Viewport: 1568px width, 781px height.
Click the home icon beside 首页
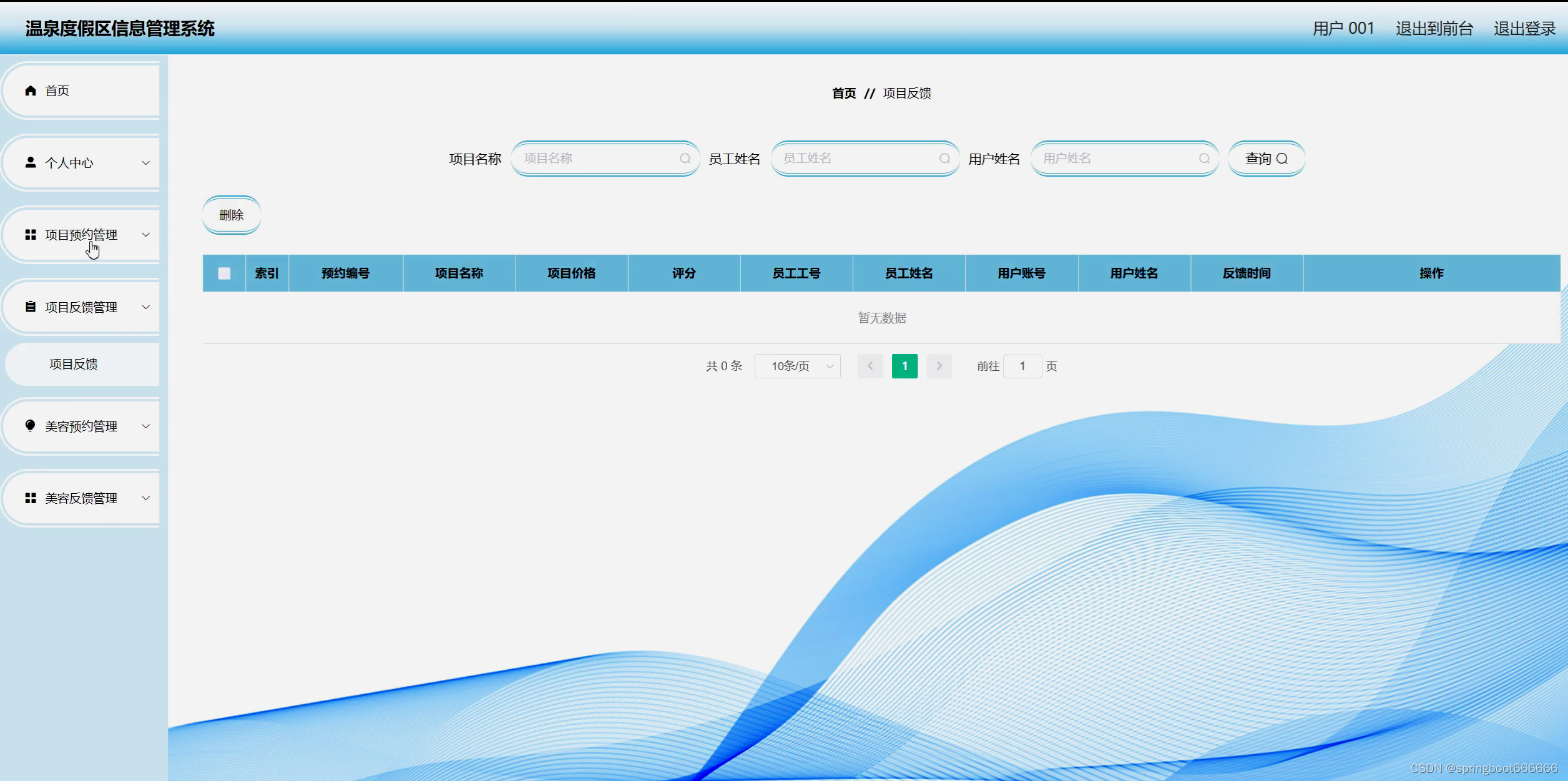tap(30, 91)
